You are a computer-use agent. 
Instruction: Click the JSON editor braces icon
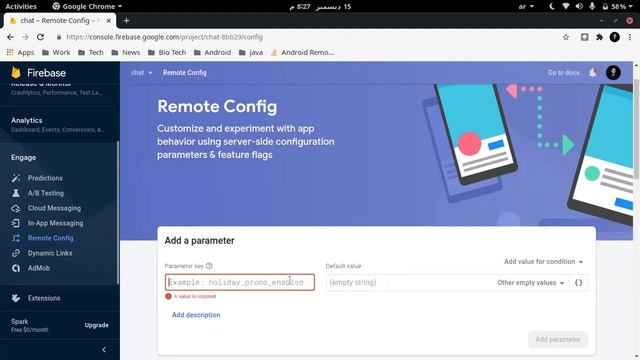pyautogui.click(x=578, y=282)
